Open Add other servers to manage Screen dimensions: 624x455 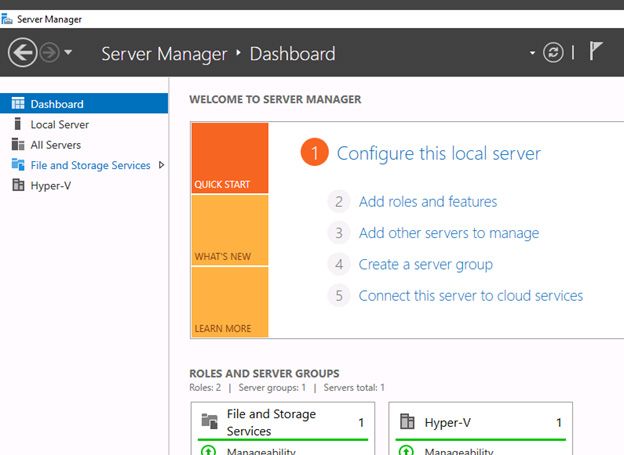tap(448, 233)
